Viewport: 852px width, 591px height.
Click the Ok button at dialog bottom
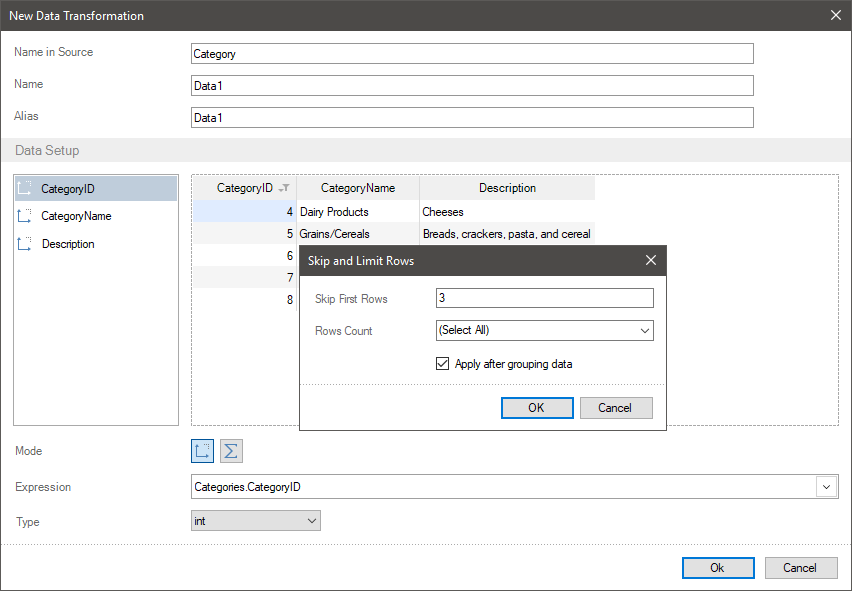(x=718, y=568)
